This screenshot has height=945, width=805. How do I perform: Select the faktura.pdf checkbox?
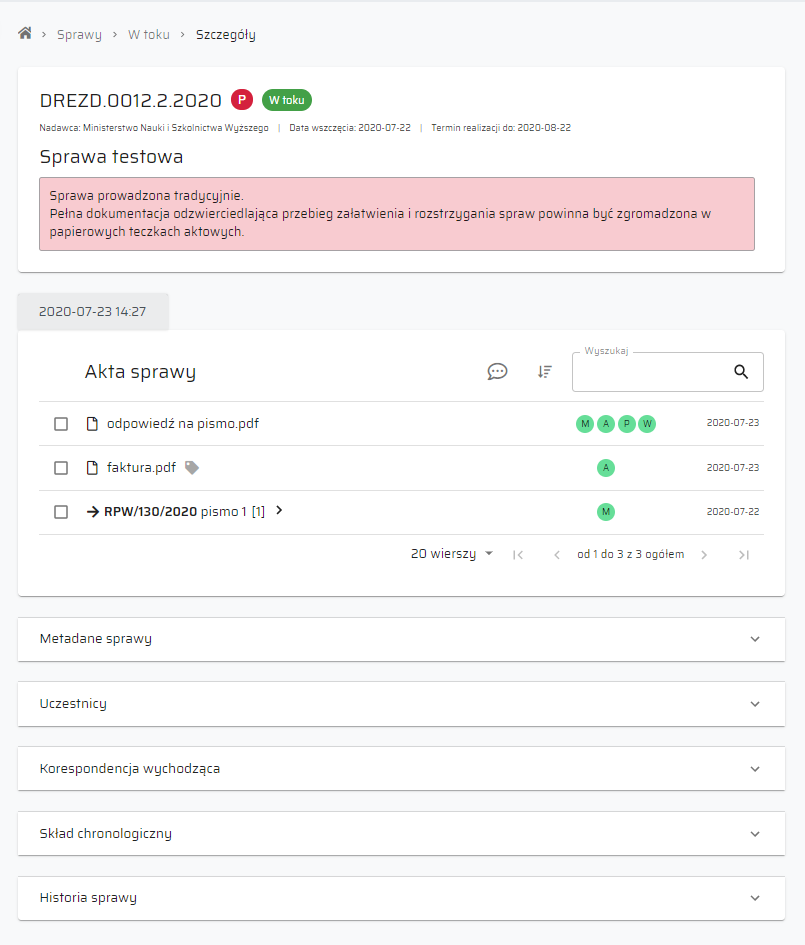click(x=61, y=468)
